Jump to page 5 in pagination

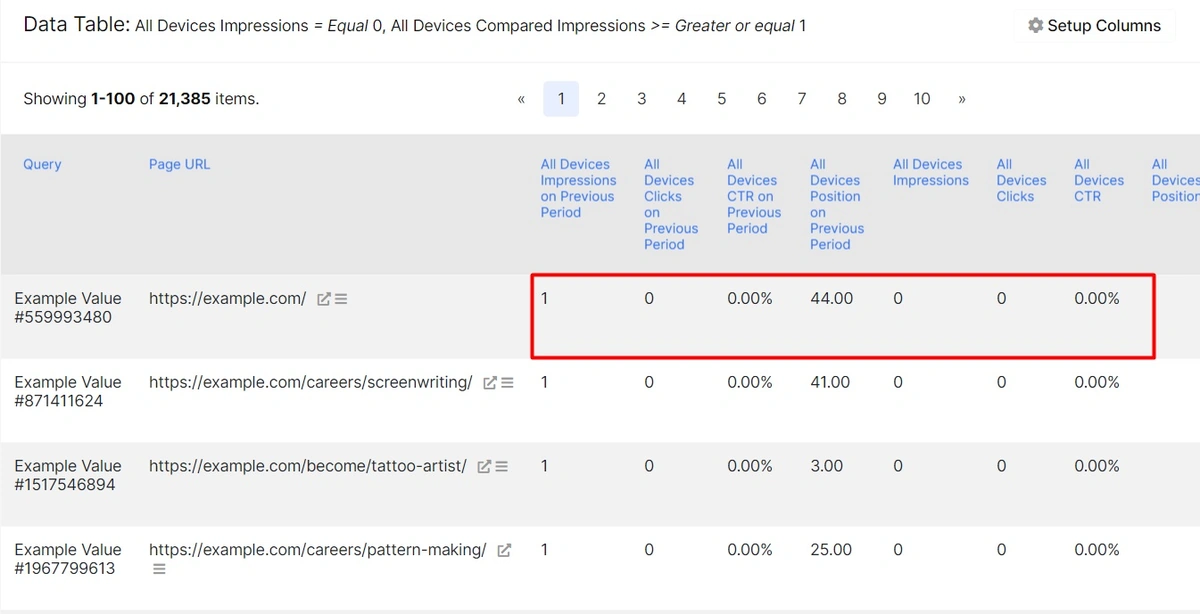tap(721, 99)
